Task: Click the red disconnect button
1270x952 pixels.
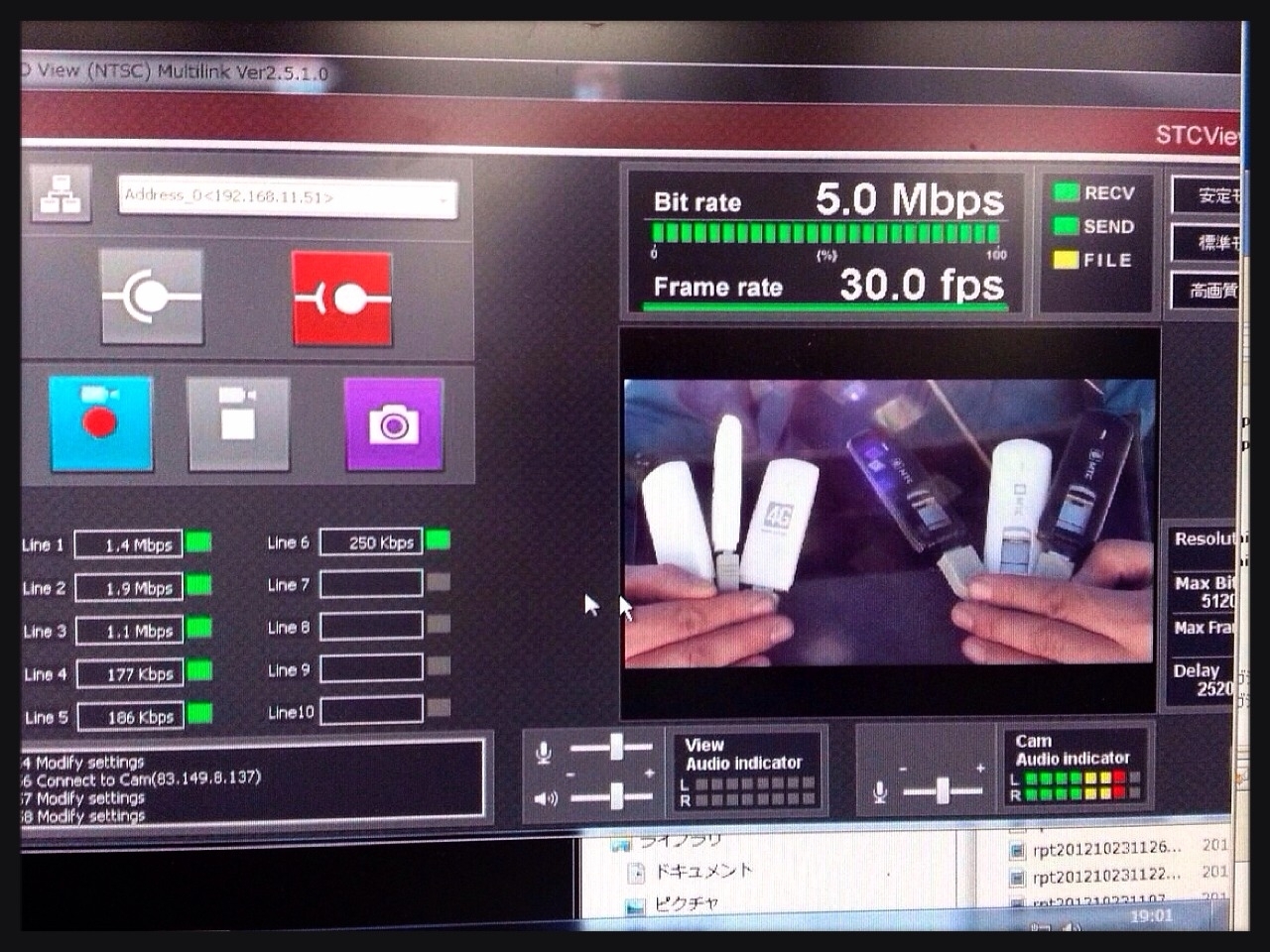Action: coord(342,298)
